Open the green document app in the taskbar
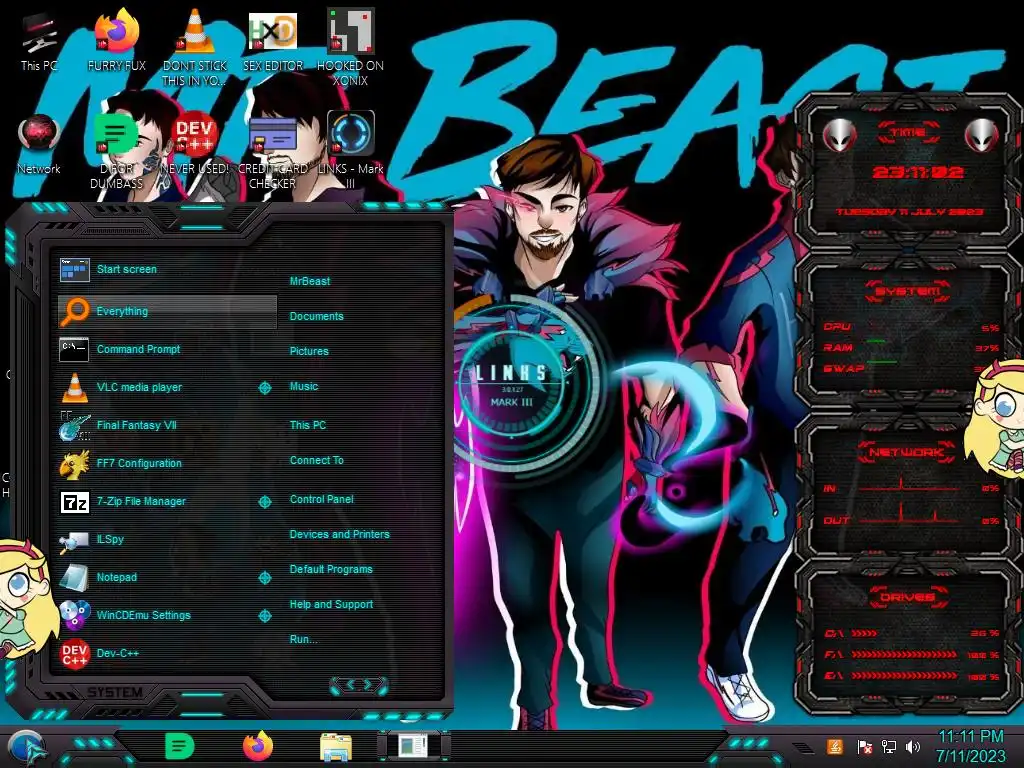 (179, 746)
